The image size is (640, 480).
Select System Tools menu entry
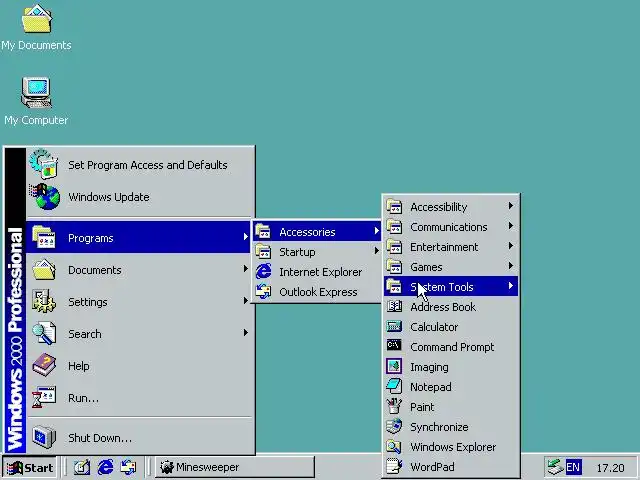coord(451,286)
